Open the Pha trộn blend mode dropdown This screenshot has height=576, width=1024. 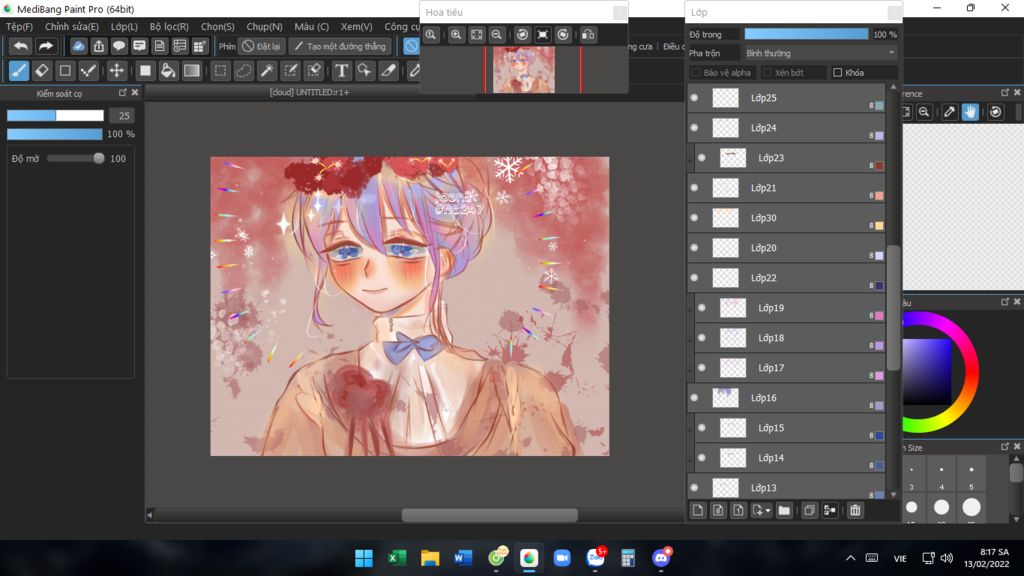tap(820, 53)
